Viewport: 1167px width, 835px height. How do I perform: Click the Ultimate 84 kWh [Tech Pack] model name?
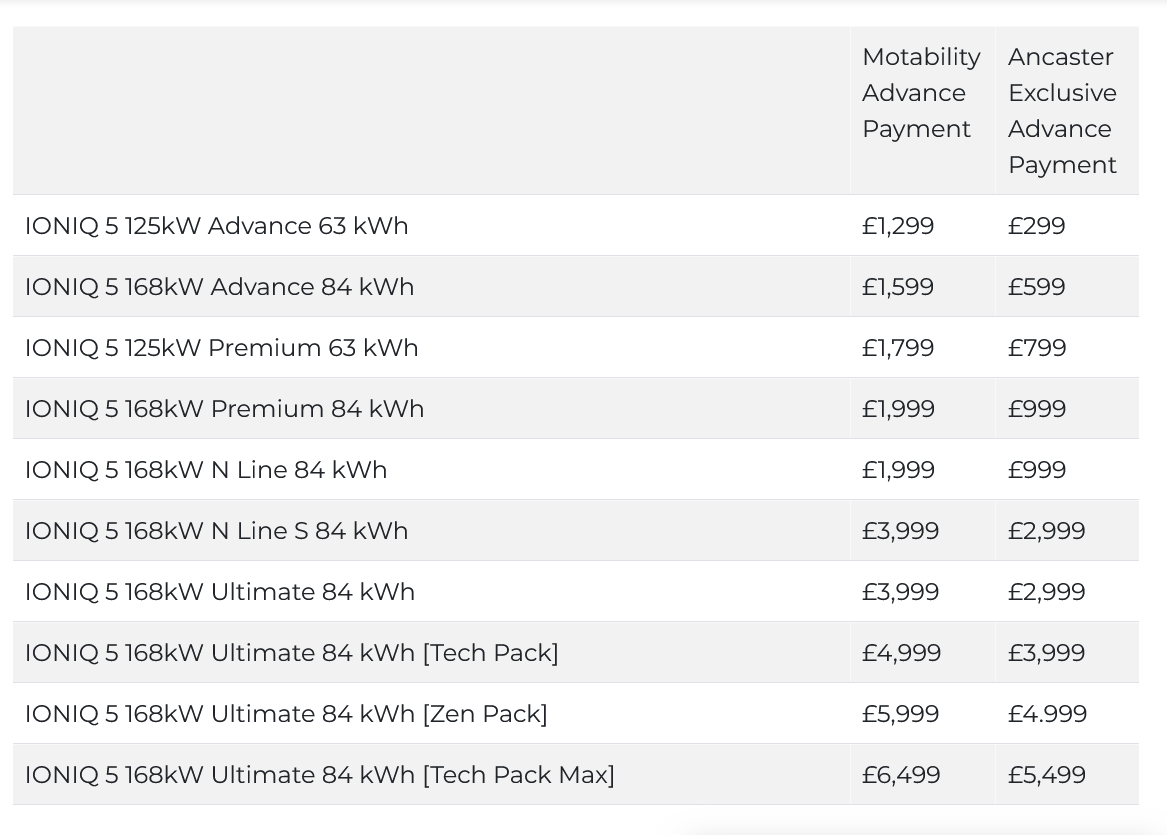(292, 653)
